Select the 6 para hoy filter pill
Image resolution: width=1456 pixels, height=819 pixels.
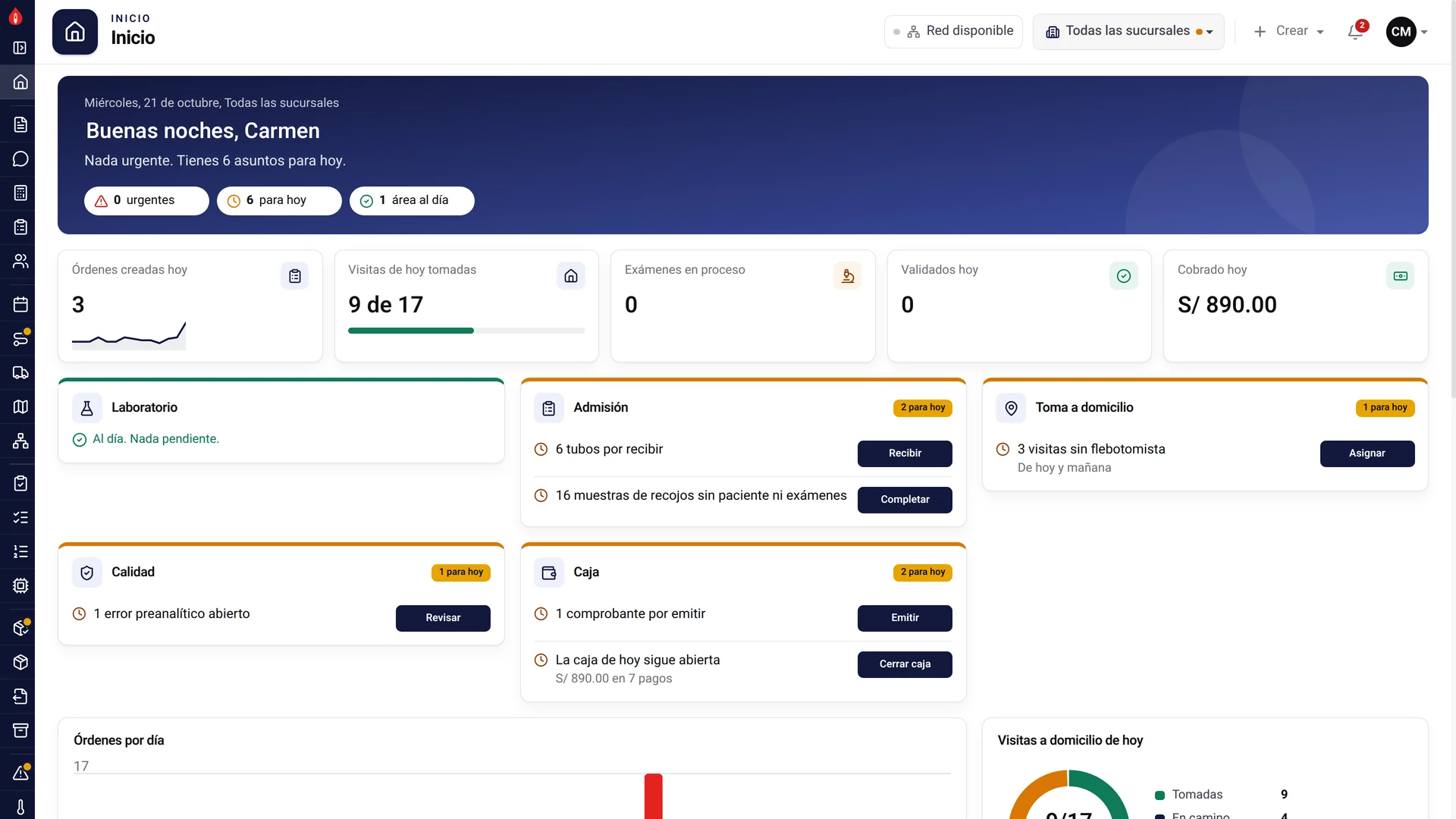[279, 200]
